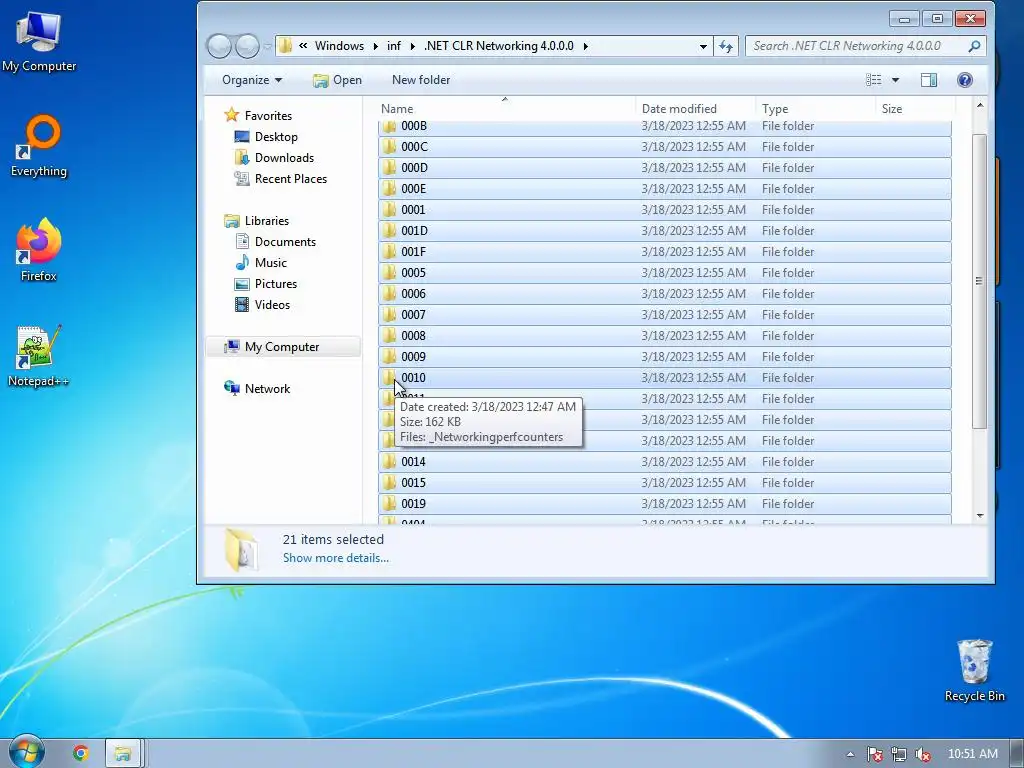The image size is (1024, 768).
Task: Click the folder icon of 000C
Action: click(x=389, y=146)
